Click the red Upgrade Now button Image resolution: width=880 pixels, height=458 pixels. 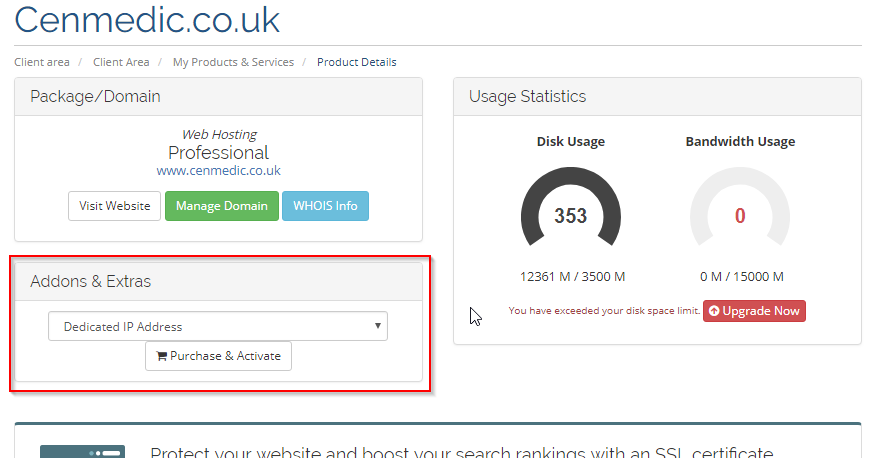click(754, 311)
